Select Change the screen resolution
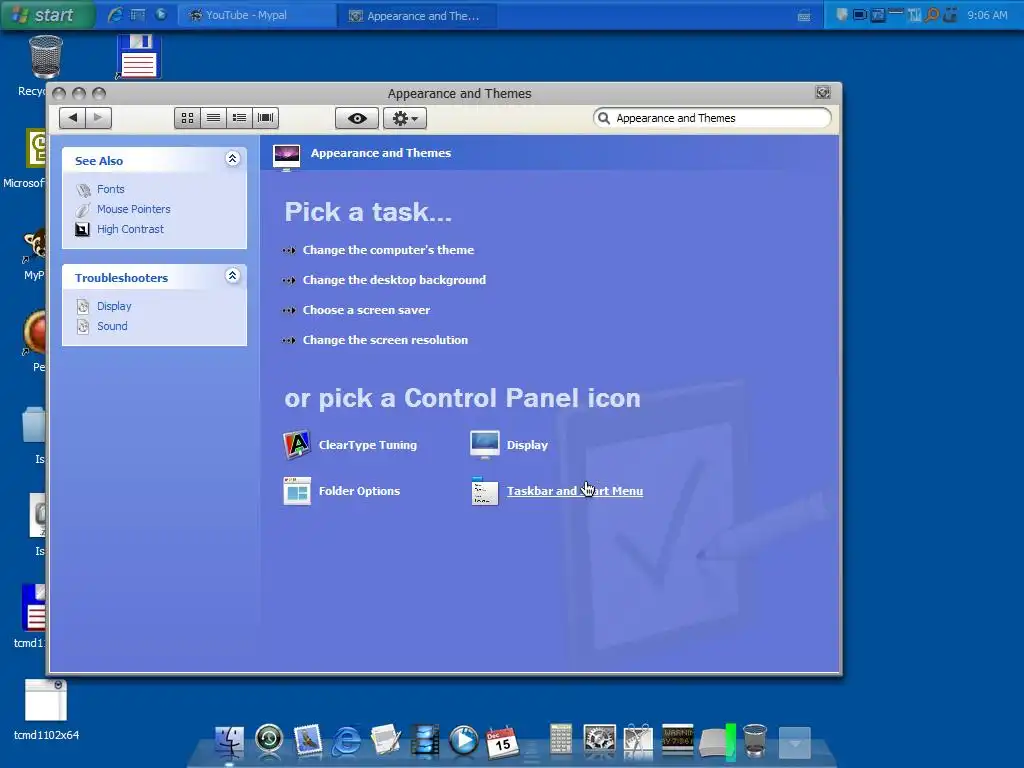 click(385, 340)
